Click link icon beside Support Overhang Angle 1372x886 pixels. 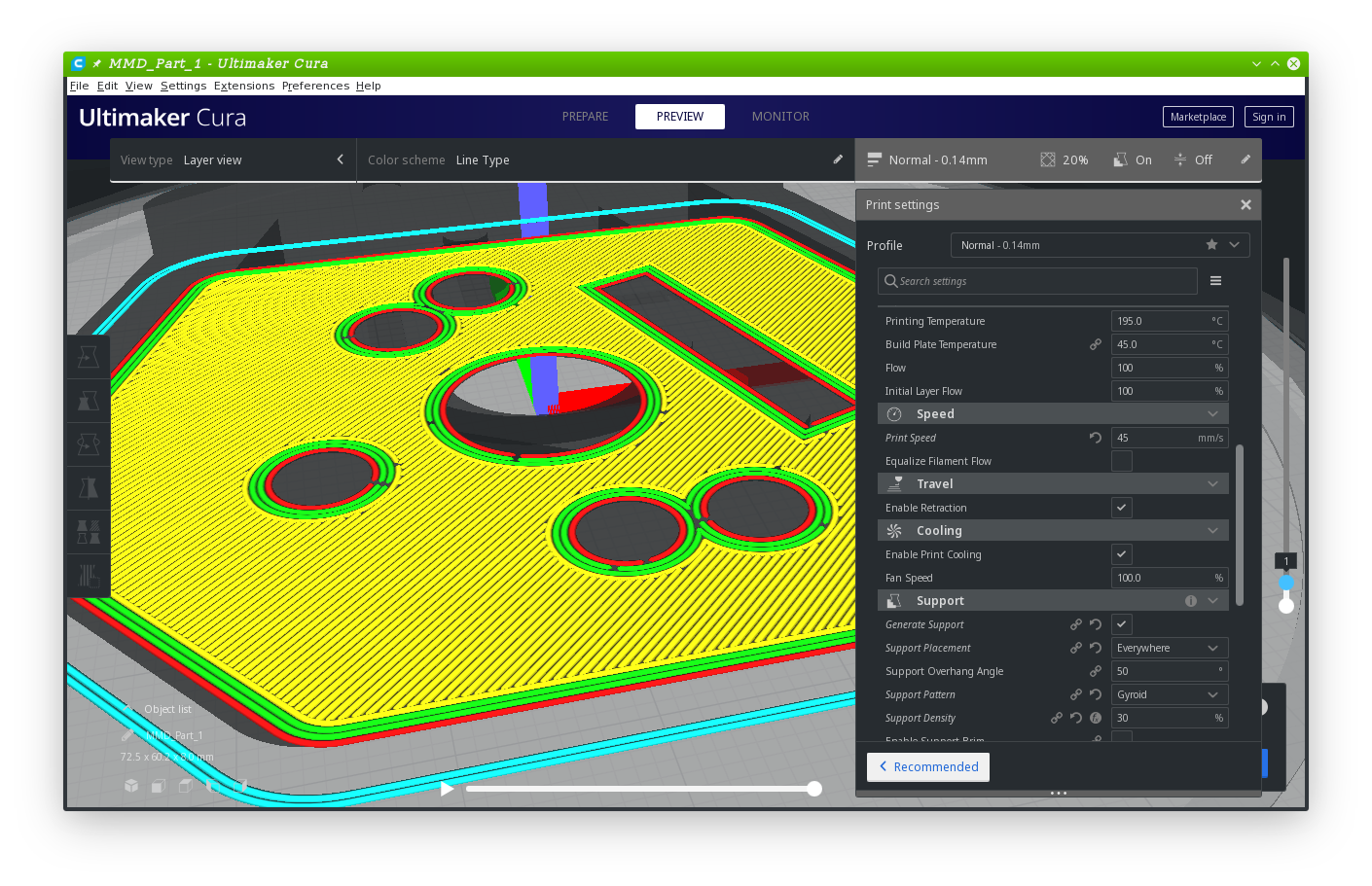click(x=1096, y=671)
